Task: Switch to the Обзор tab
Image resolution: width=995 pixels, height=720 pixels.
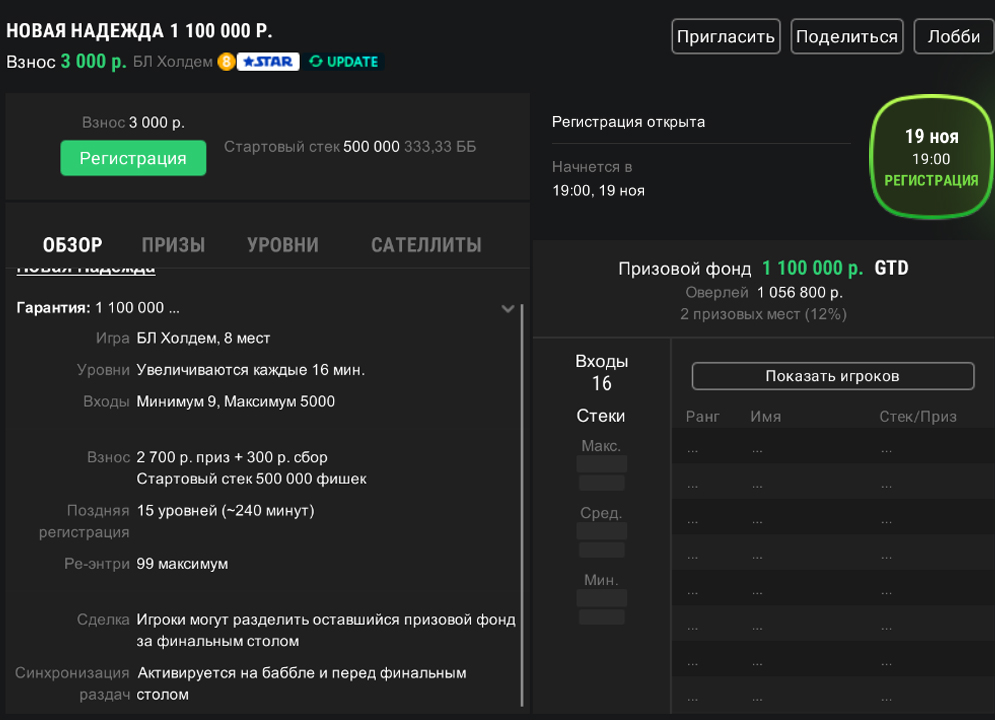Action: 72,245
